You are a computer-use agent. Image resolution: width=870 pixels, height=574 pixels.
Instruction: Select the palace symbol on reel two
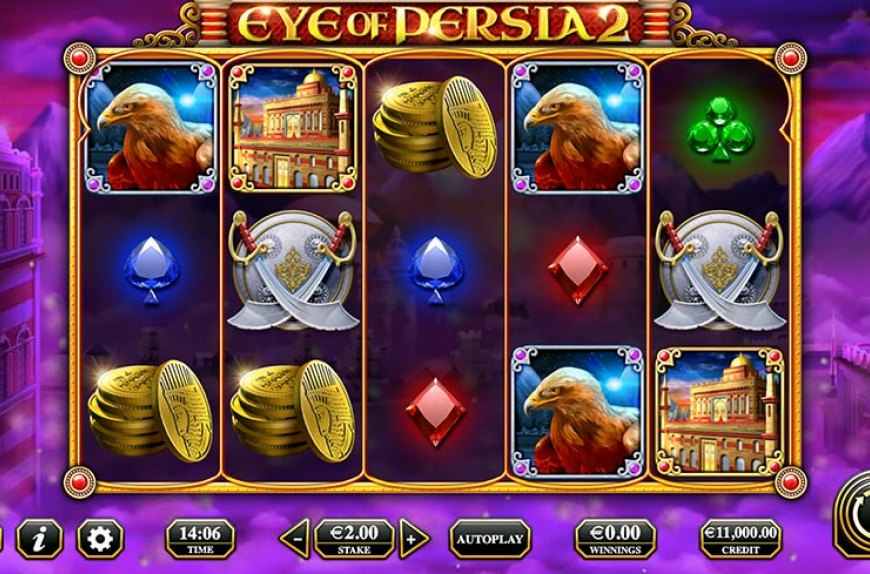point(292,128)
